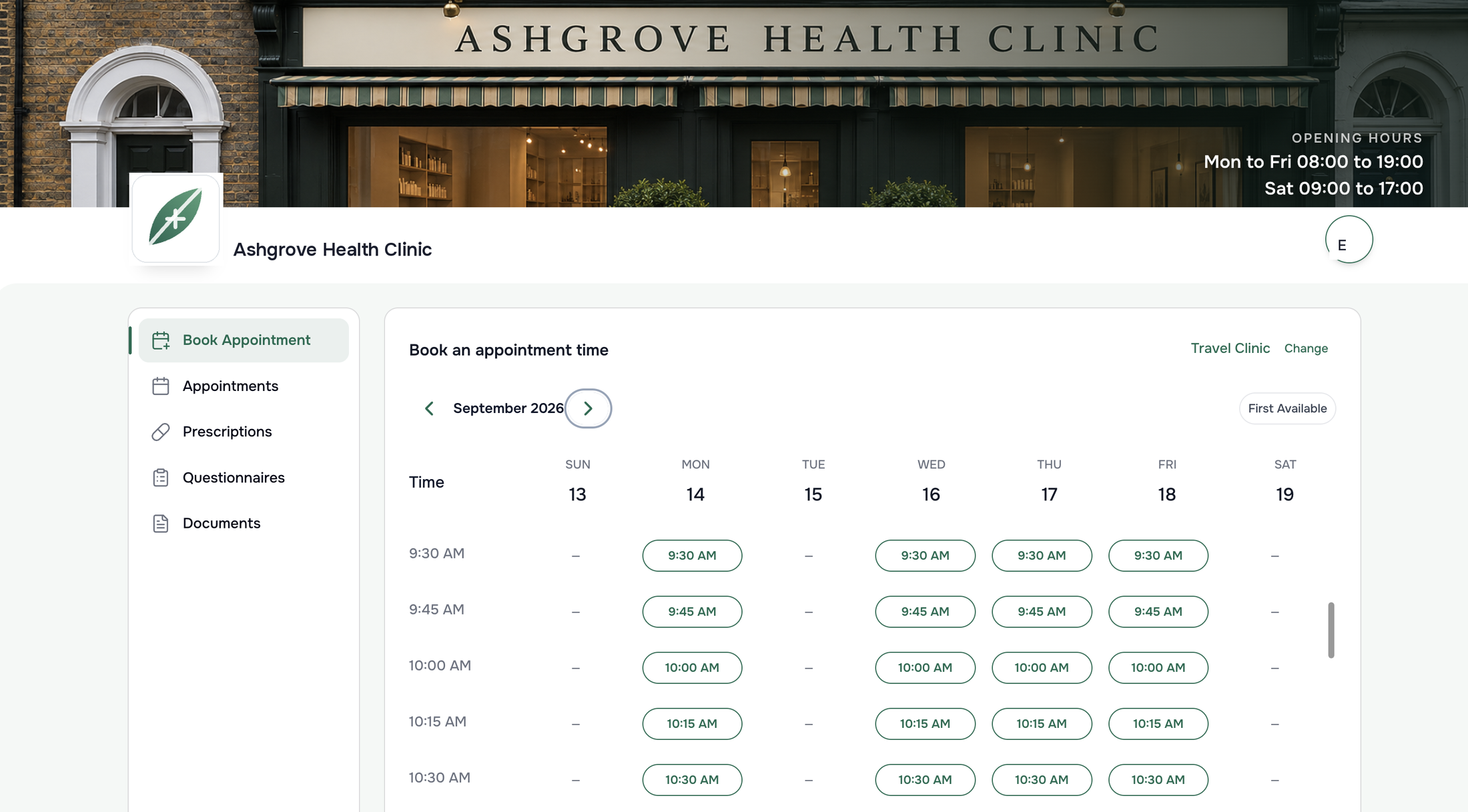
Task: Select Thursday 17 at 9:45 AM slot
Action: tap(1042, 612)
